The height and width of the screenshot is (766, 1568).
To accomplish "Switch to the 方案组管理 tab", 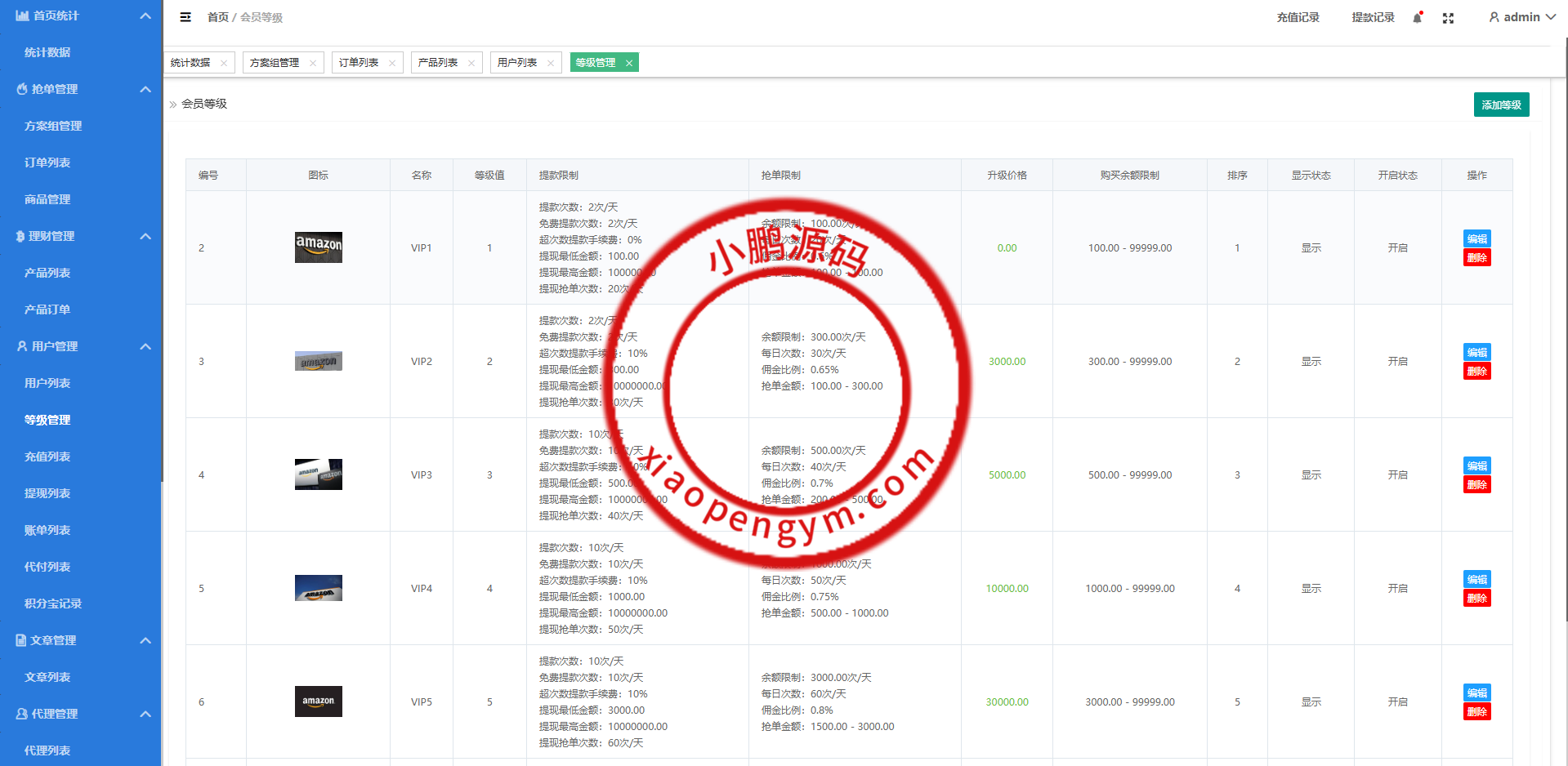I will (275, 63).
